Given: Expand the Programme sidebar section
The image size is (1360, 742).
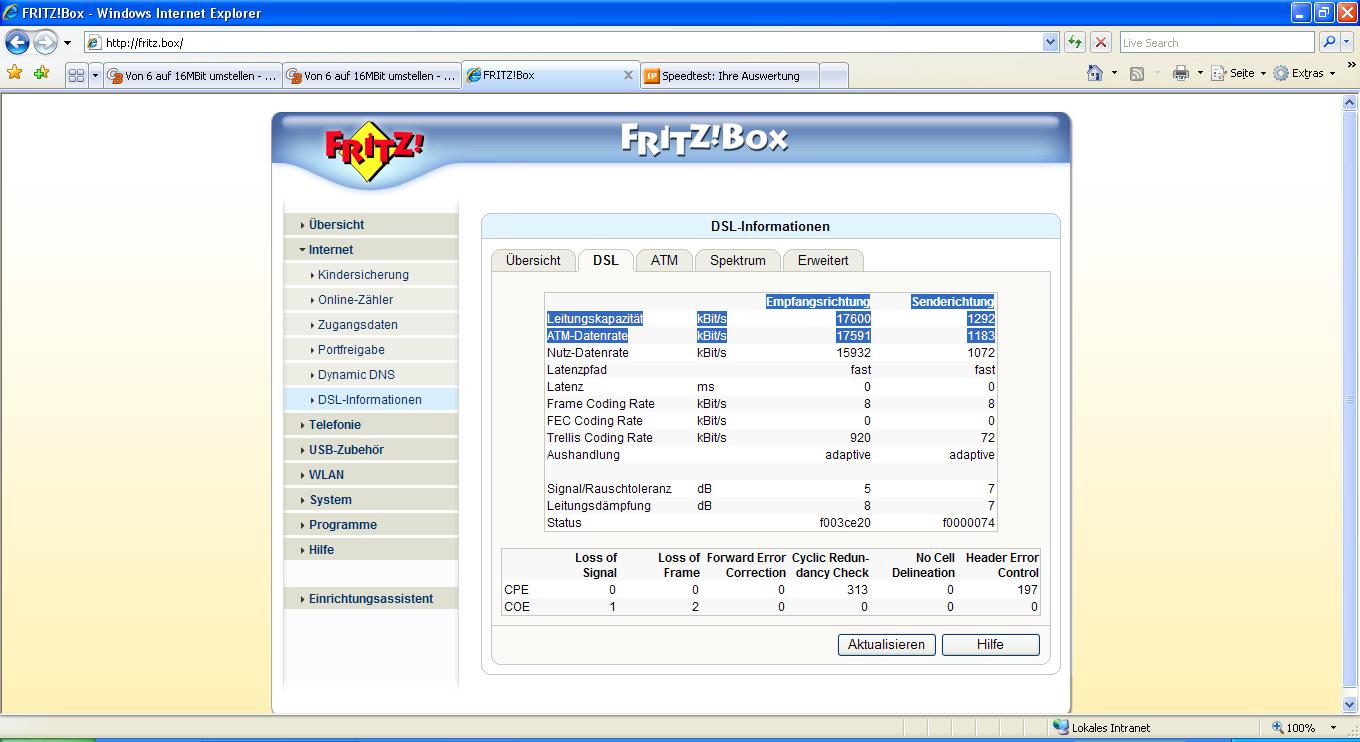Looking at the screenshot, I should click(x=370, y=525).
